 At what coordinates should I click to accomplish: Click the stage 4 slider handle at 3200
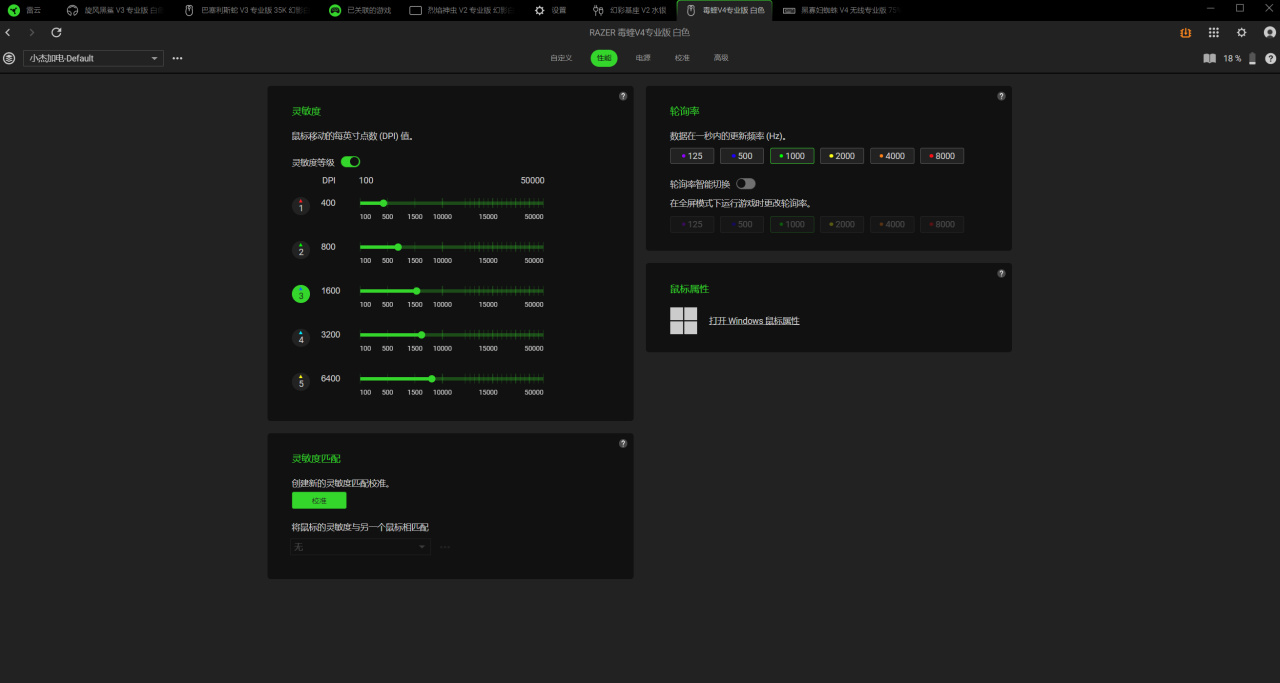422,335
